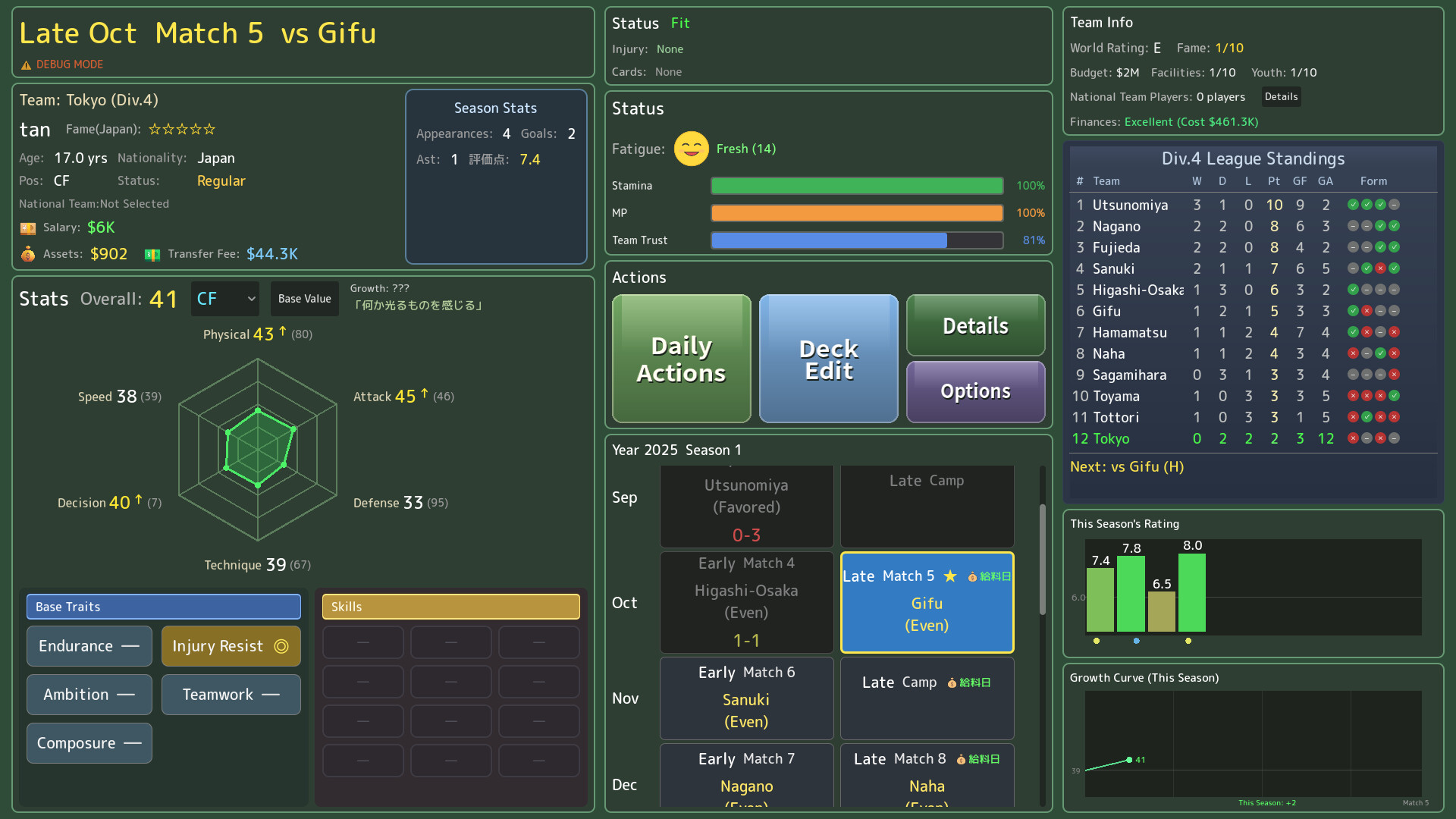Expand the Skills header bar
1456x819 pixels.
click(x=450, y=607)
